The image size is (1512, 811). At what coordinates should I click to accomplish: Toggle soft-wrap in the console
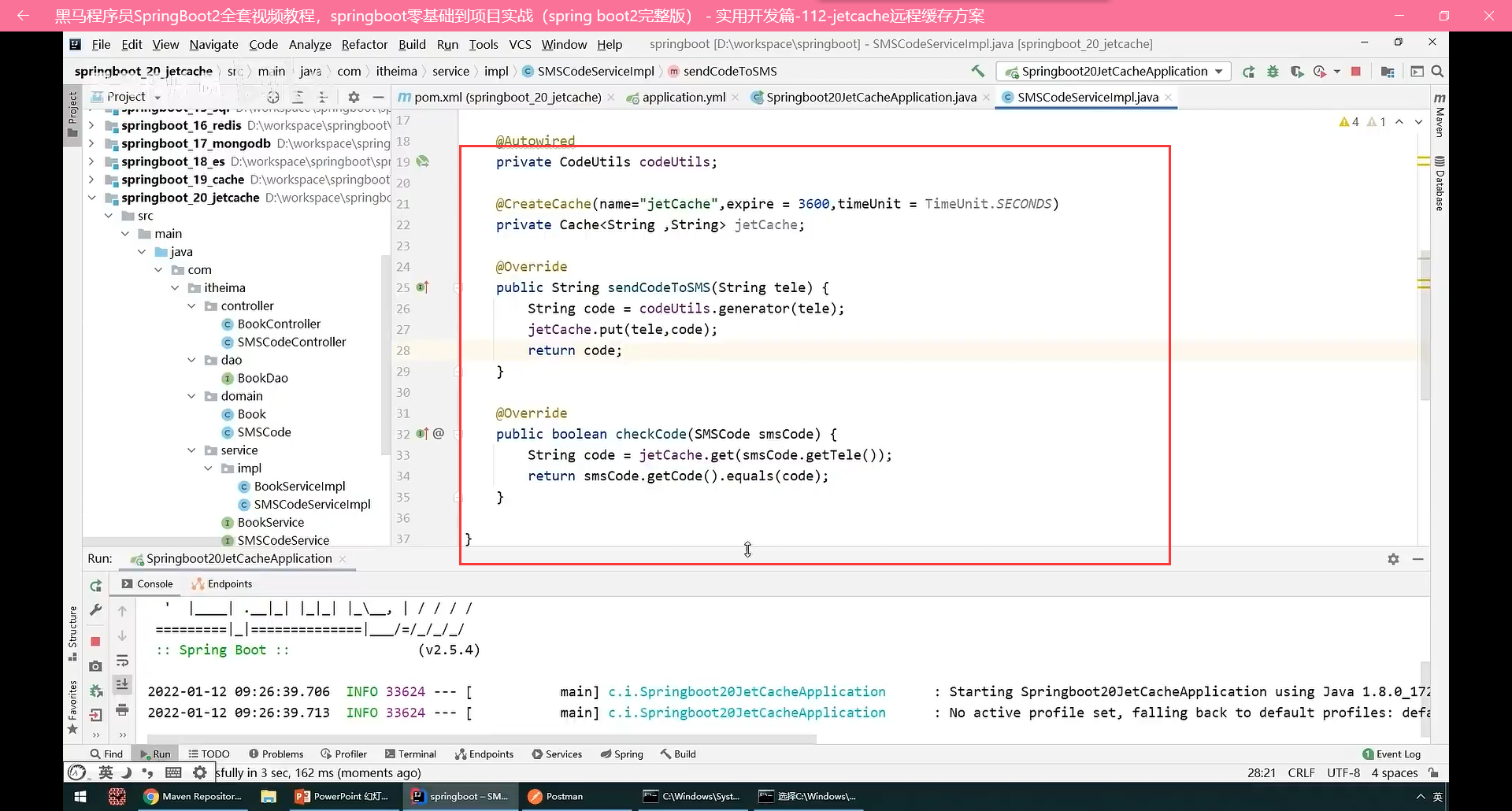pos(122,661)
